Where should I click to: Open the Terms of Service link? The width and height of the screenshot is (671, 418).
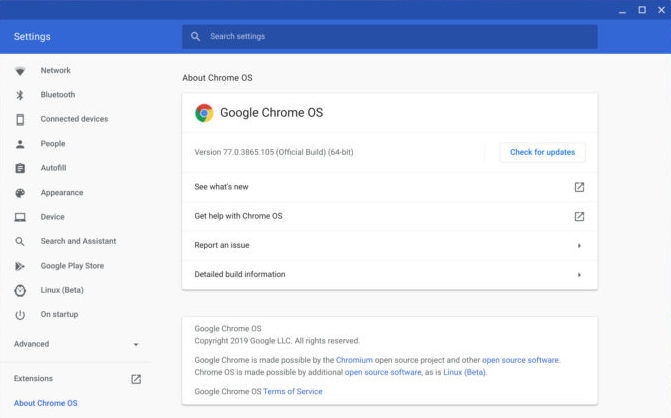click(293, 391)
